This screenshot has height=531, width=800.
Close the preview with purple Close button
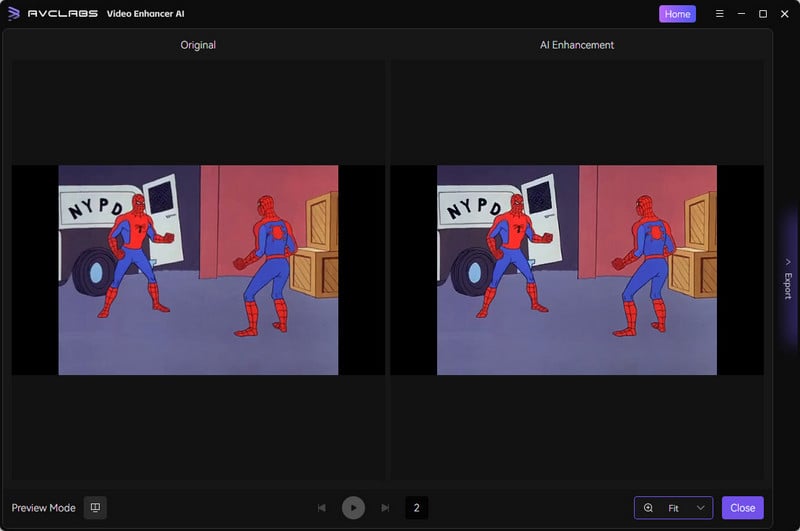tap(742, 508)
